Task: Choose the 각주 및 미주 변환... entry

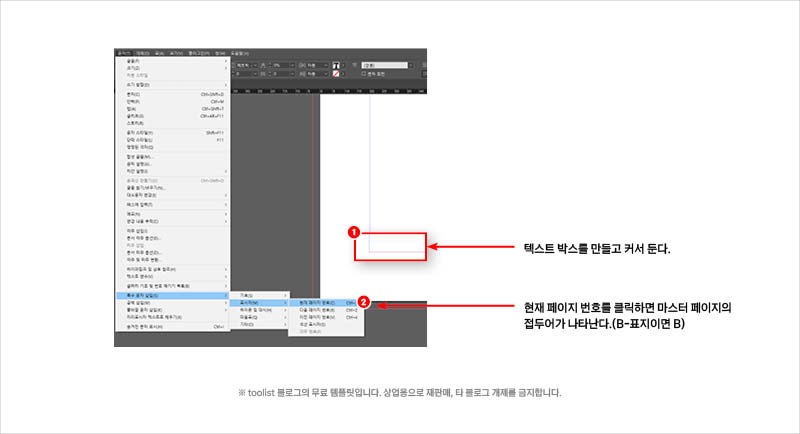Action: (172, 260)
